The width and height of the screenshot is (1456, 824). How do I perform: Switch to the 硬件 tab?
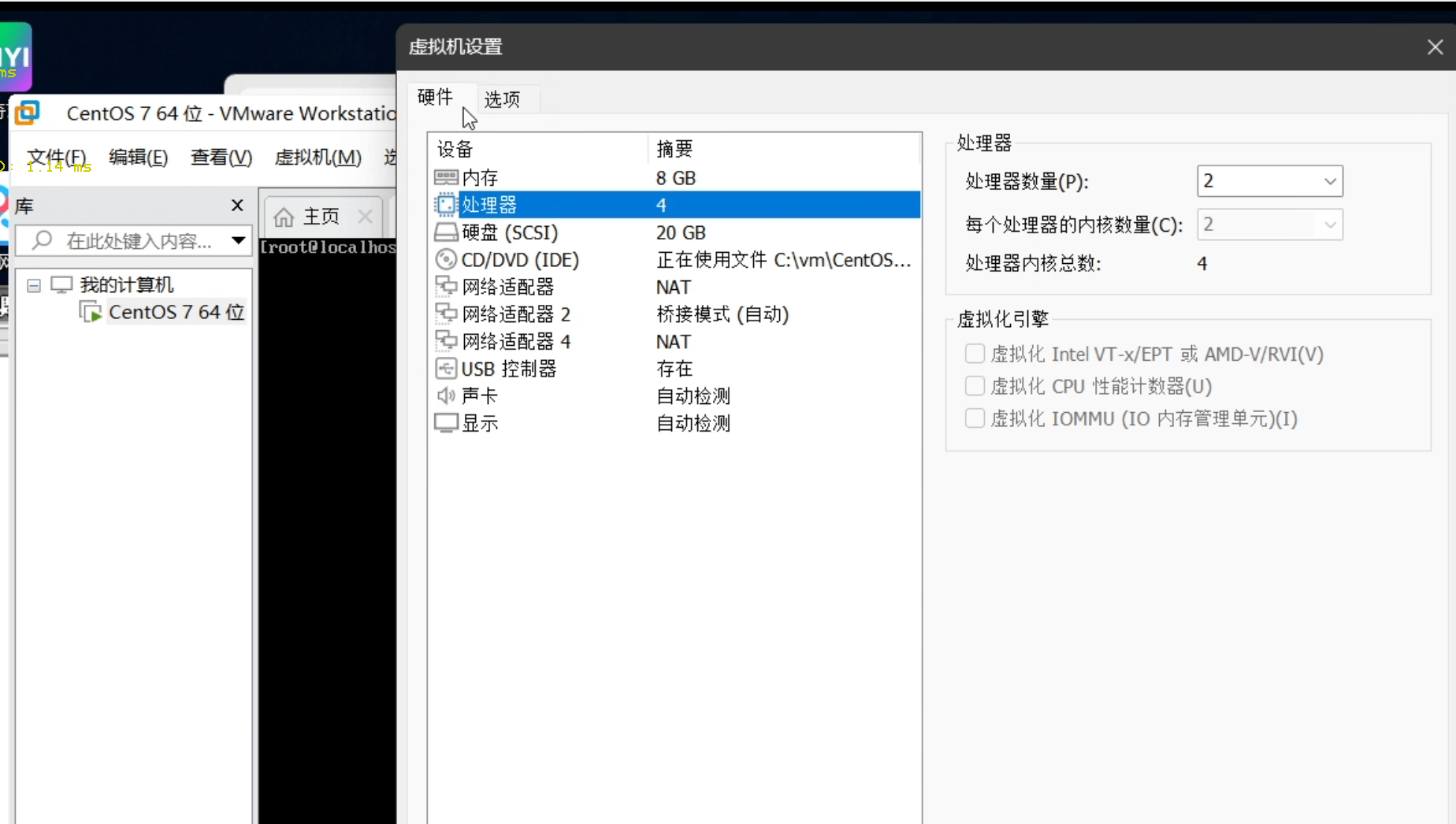[x=435, y=97]
